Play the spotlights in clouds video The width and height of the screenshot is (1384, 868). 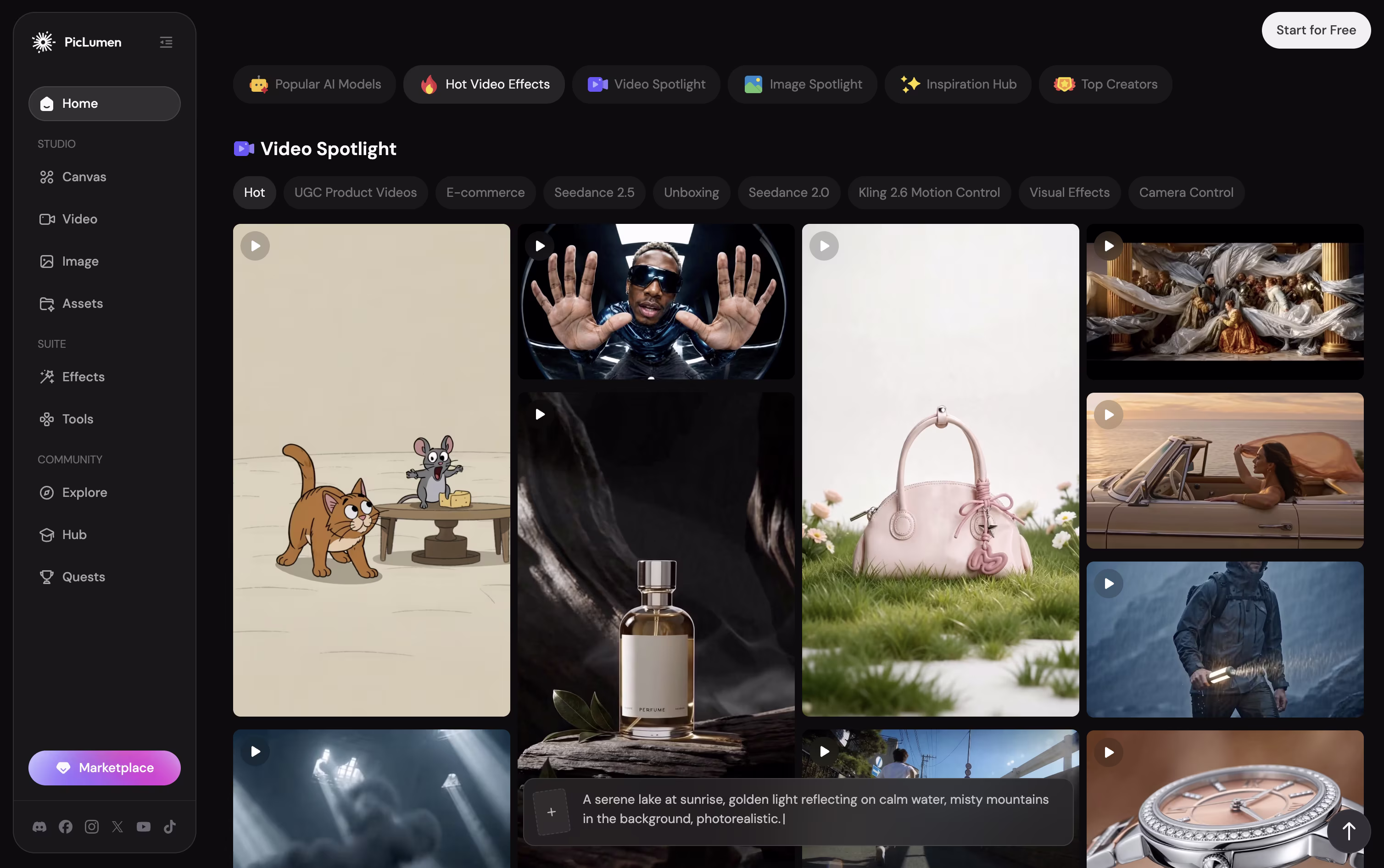pyautogui.click(x=256, y=752)
